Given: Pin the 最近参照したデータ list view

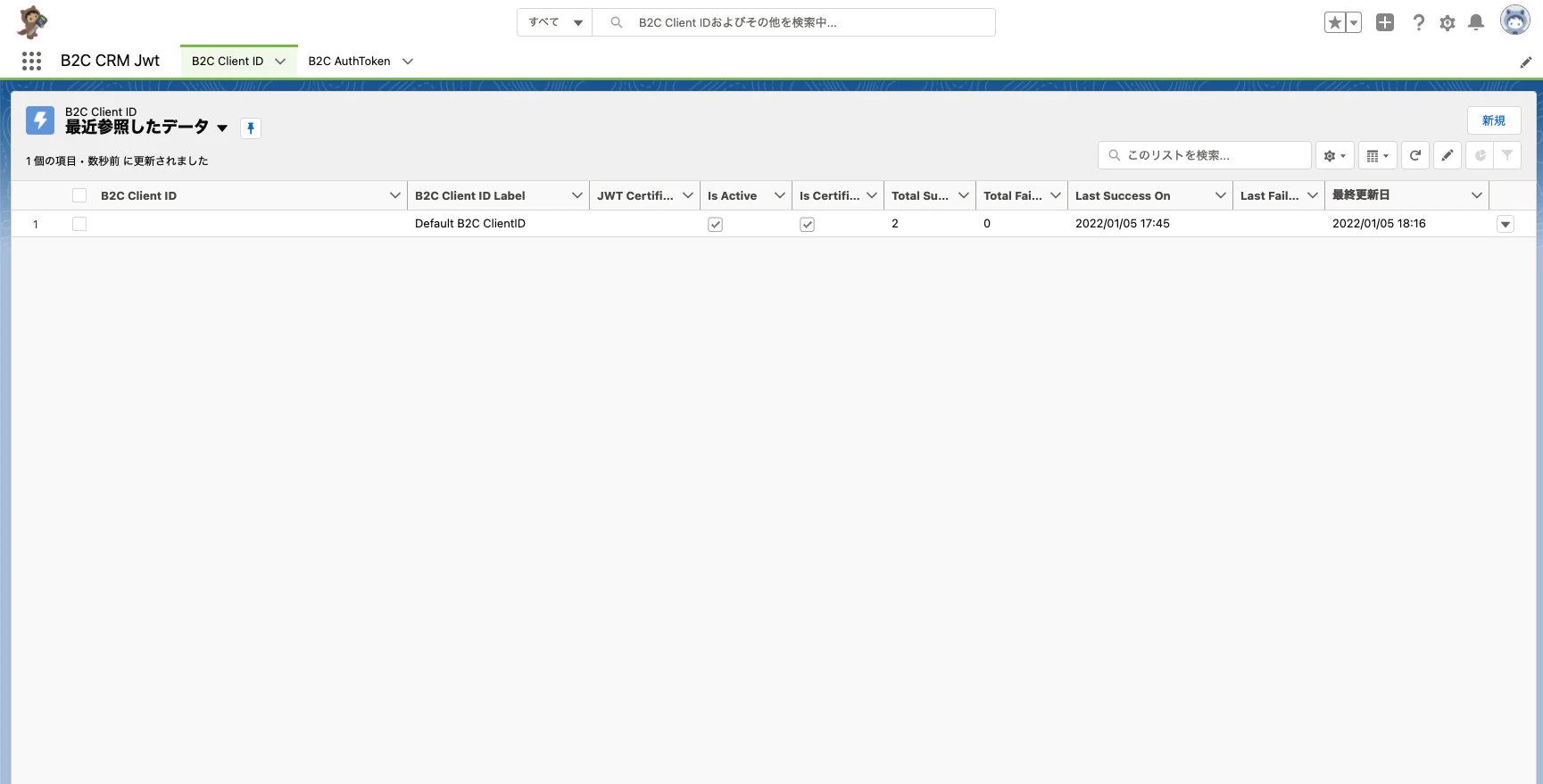Looking at the screenshot, I should pos(251,128).
